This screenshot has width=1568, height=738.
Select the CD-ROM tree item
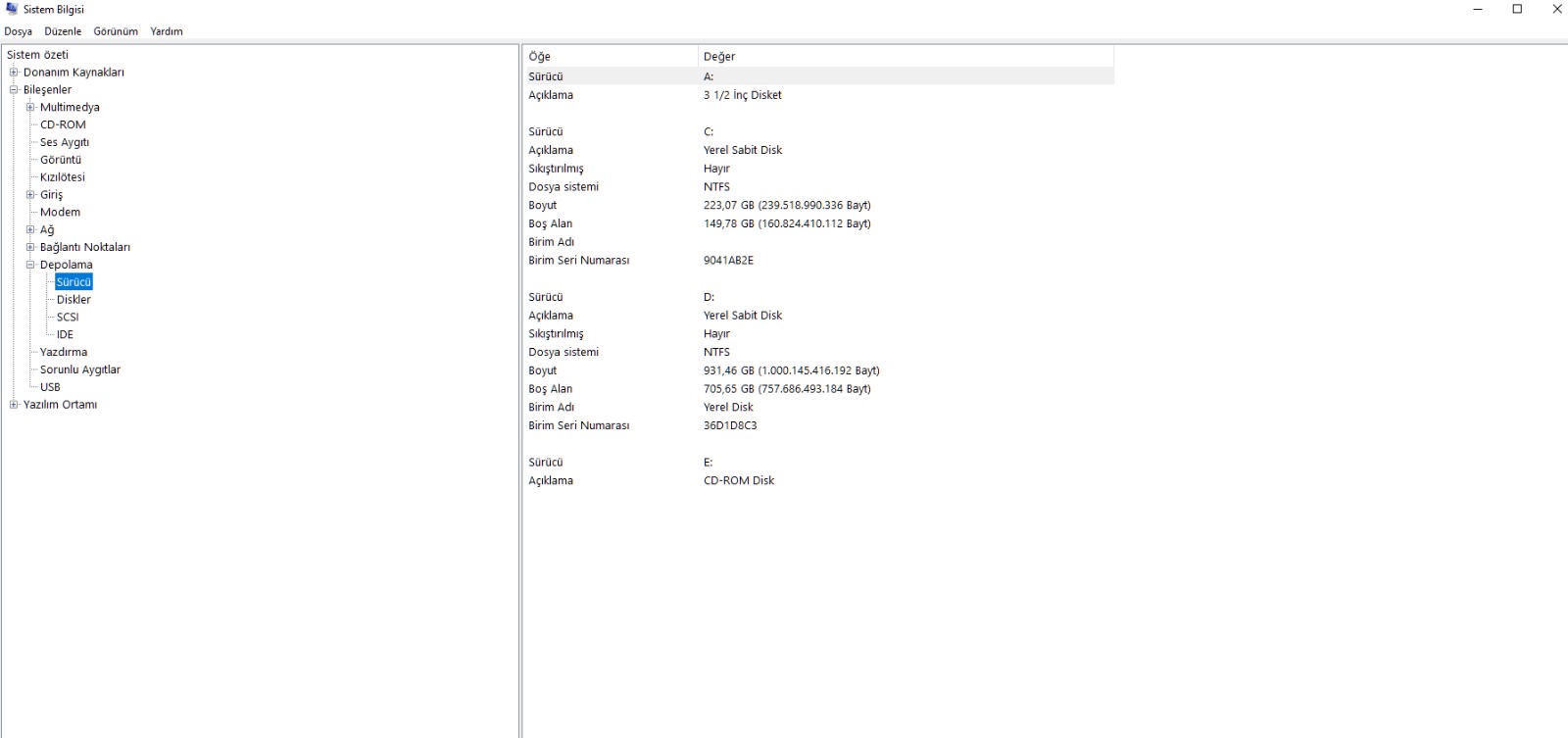(x=63, y=125)
